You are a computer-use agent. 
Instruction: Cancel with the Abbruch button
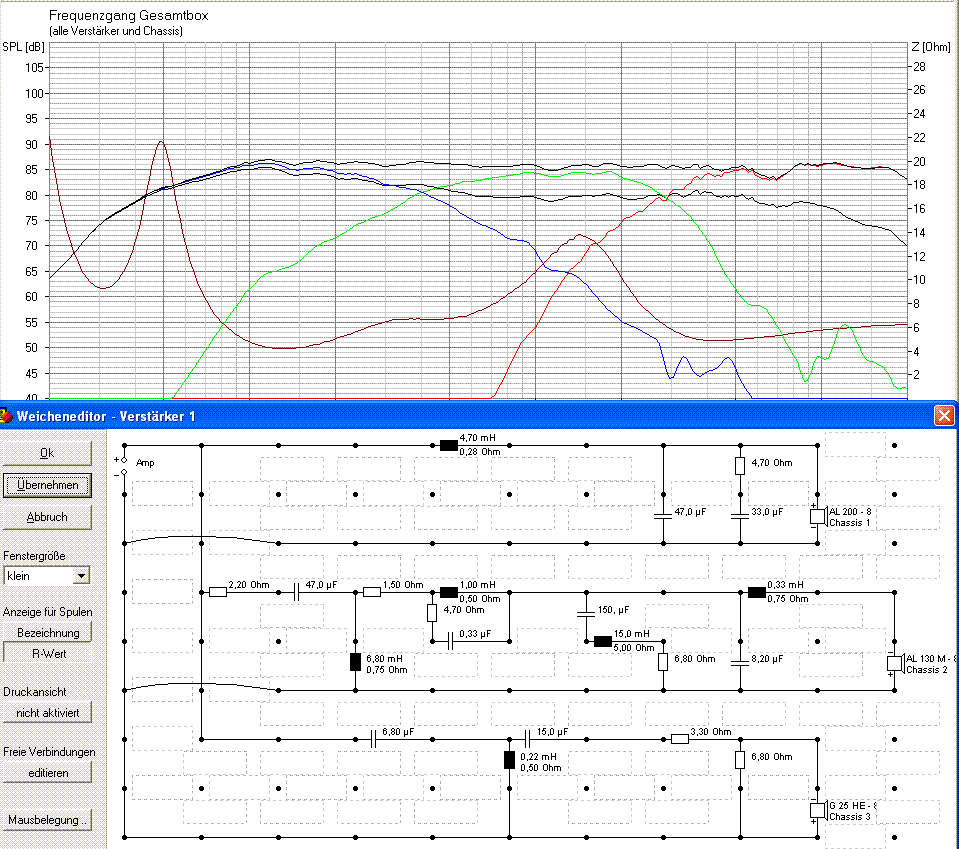(x=48, y=517)
